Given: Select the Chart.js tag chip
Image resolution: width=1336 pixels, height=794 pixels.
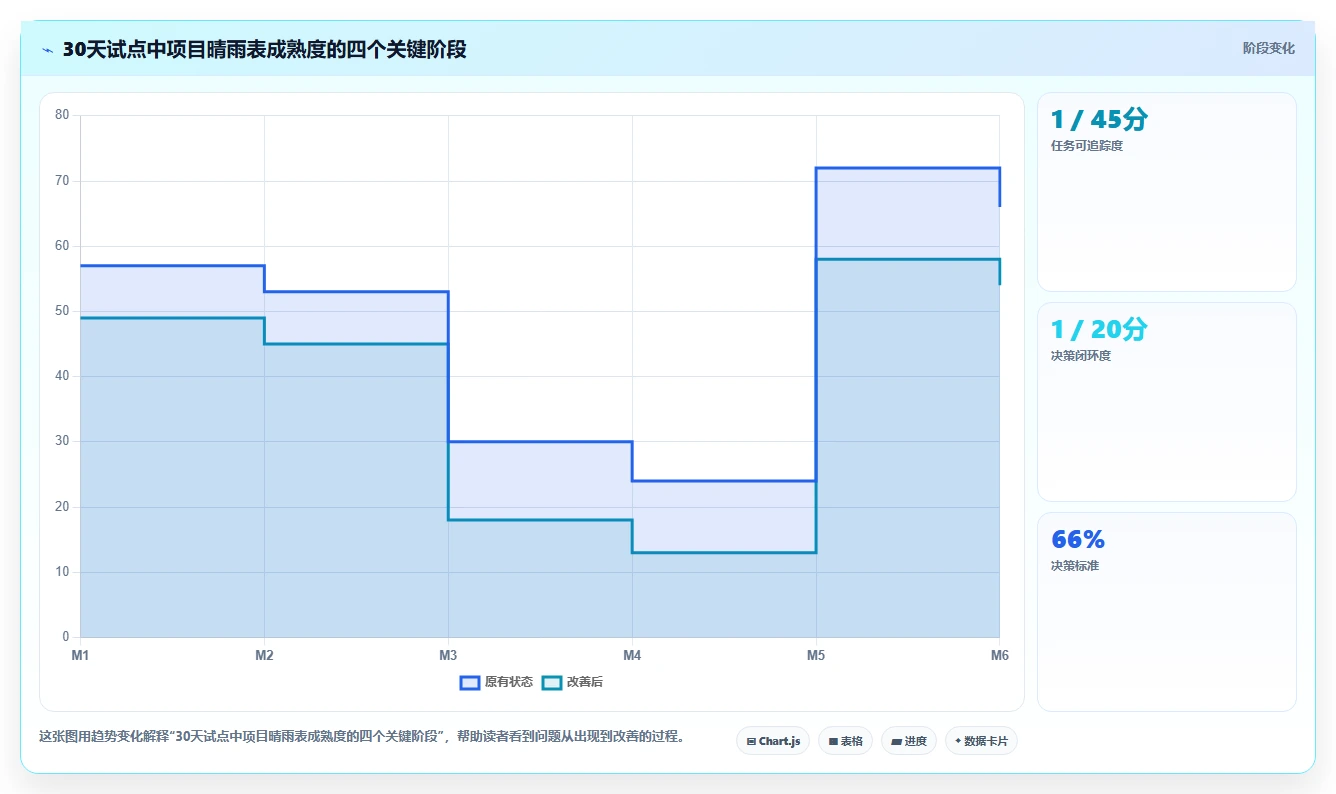Looking at the screenshot, I should (773, 741).
